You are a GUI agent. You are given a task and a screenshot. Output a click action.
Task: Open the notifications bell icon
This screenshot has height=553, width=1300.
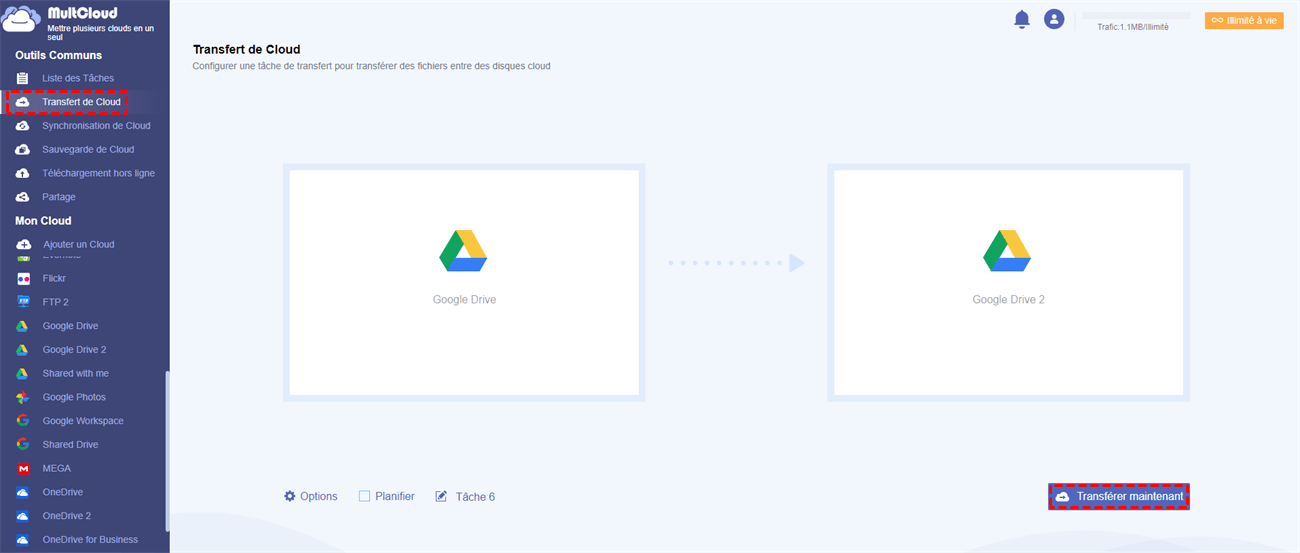coord(1022,19)
